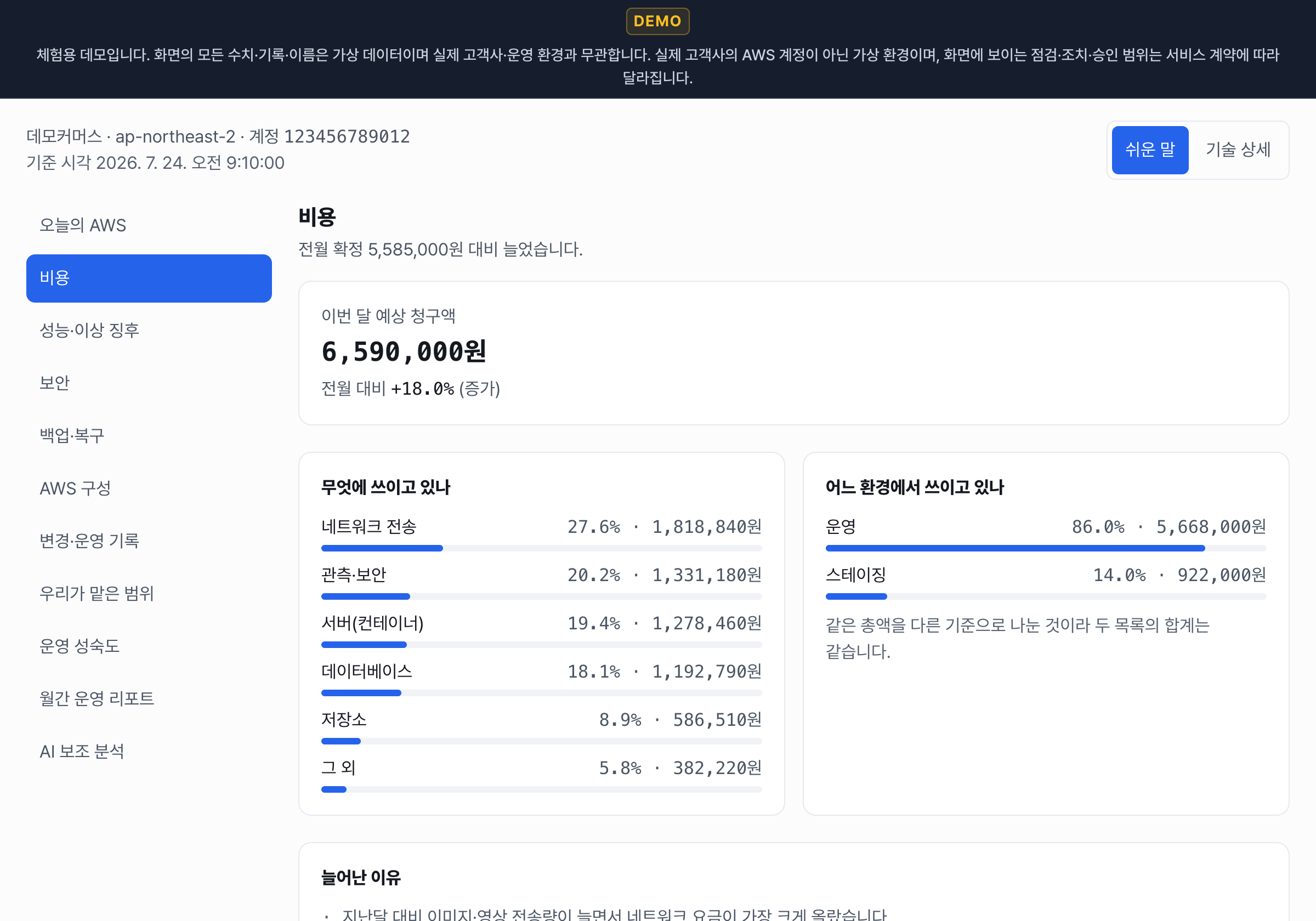1316x921 pixels.
Task: Click the 데이터베이스 progress bar
Action: 541,693
